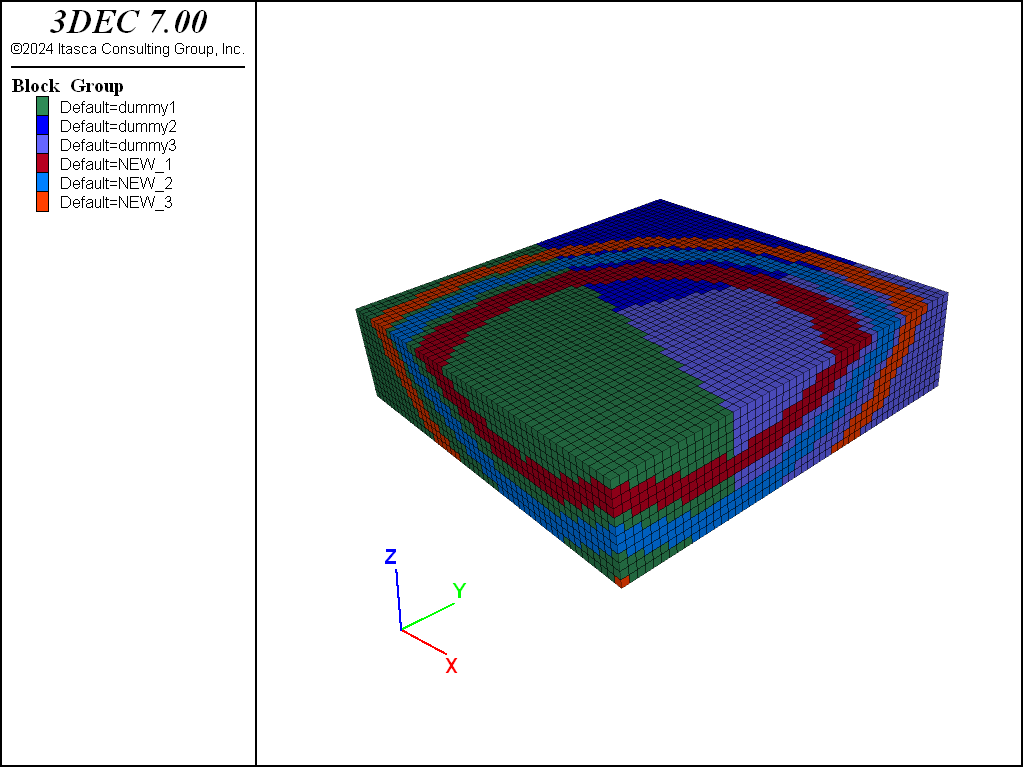Select the 'Default=dummy3' legend label
Image resolution: width=1024 pixels, height=768 pixels.
click(x=118, y=146)
